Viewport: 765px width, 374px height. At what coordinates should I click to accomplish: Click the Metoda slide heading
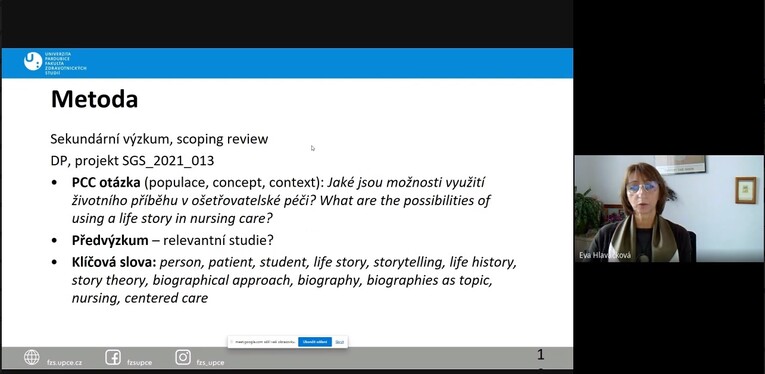(95, 99)
